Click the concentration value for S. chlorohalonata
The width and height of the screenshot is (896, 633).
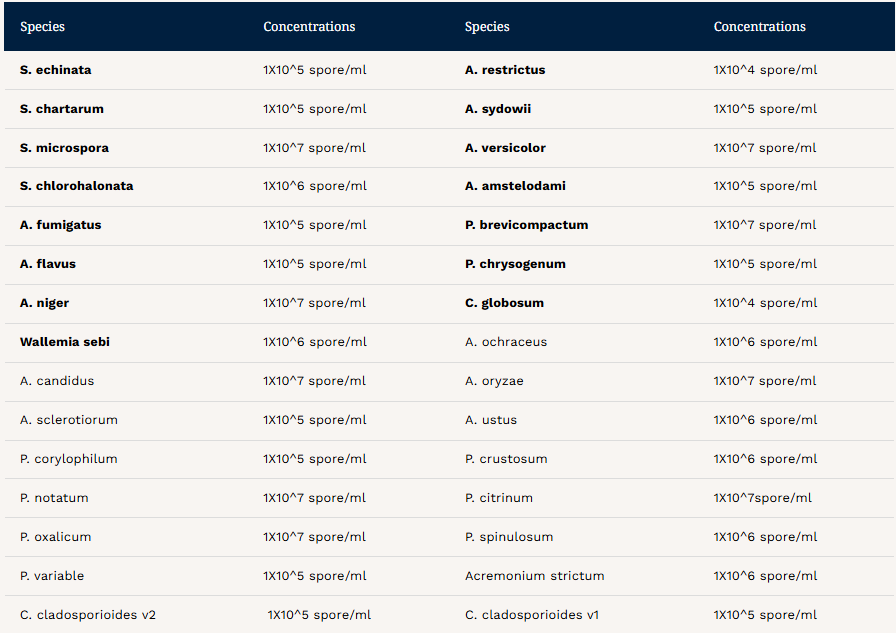(315, 186)
